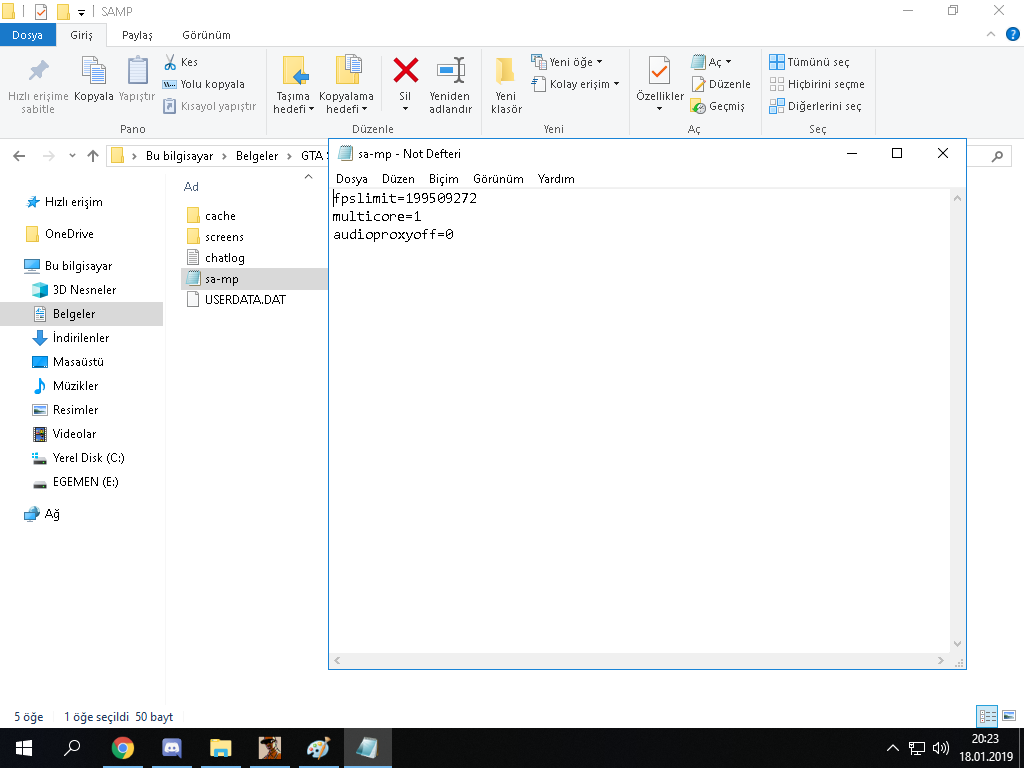The height and width of the screenshot is (768, 1024).
Task: Click the Kopyala copy icon in ribbon
Action: tap(94, 71)
